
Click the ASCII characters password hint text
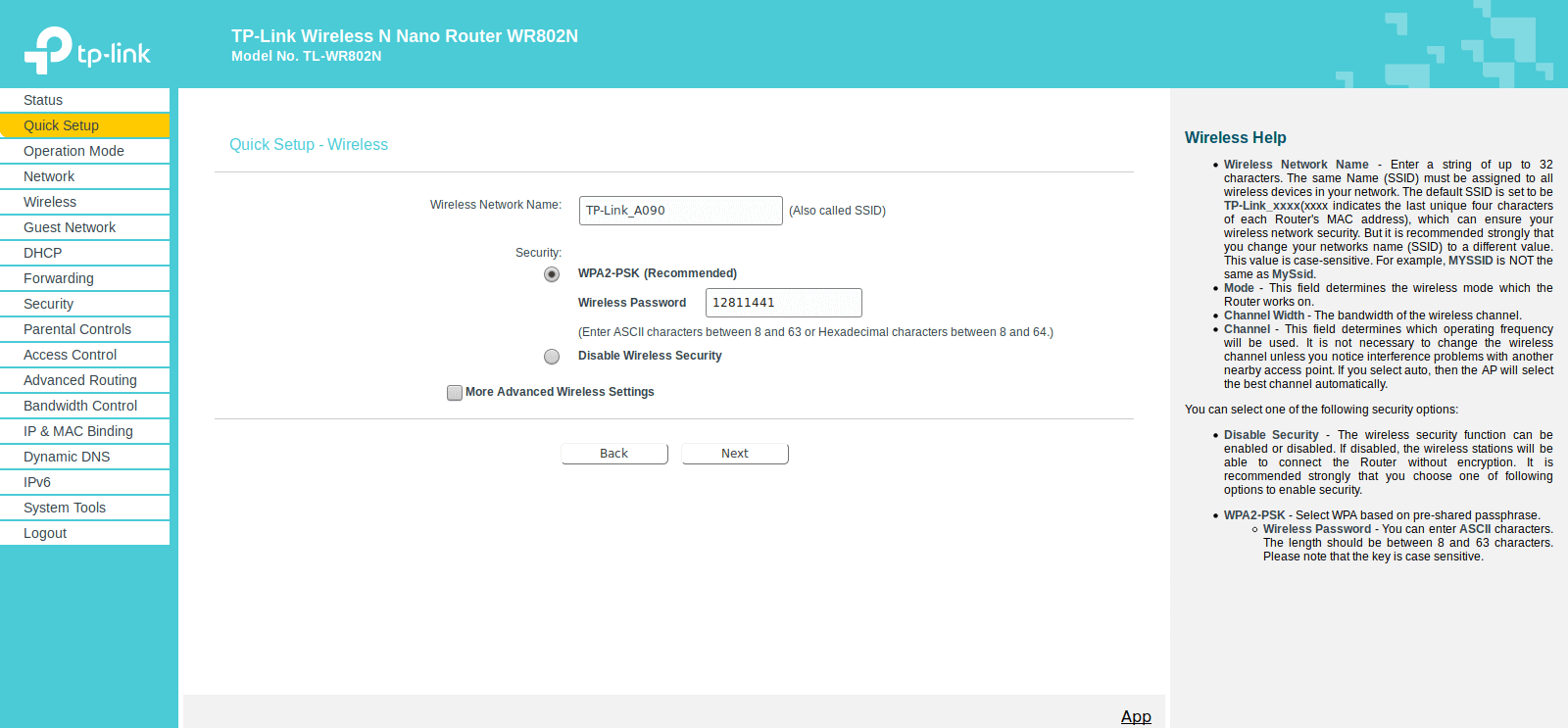pyautogui.click(x=815, y=332)
